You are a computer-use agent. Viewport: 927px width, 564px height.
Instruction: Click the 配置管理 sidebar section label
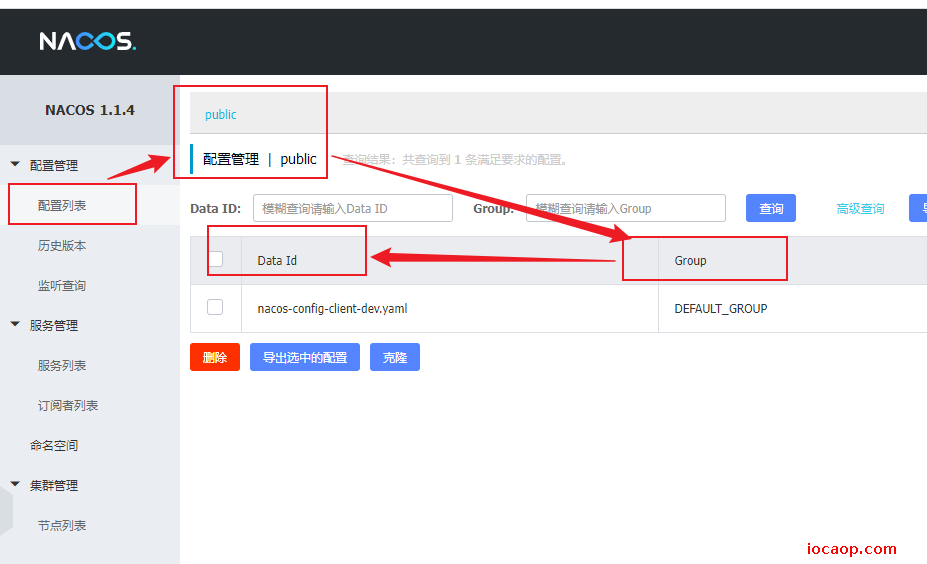click(x=54, y=166)
